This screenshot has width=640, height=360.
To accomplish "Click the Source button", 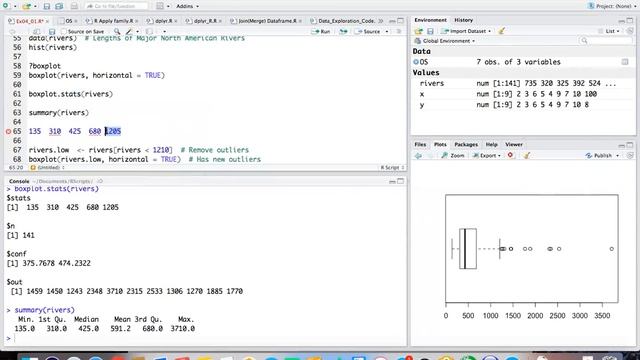I will (368, 31).
